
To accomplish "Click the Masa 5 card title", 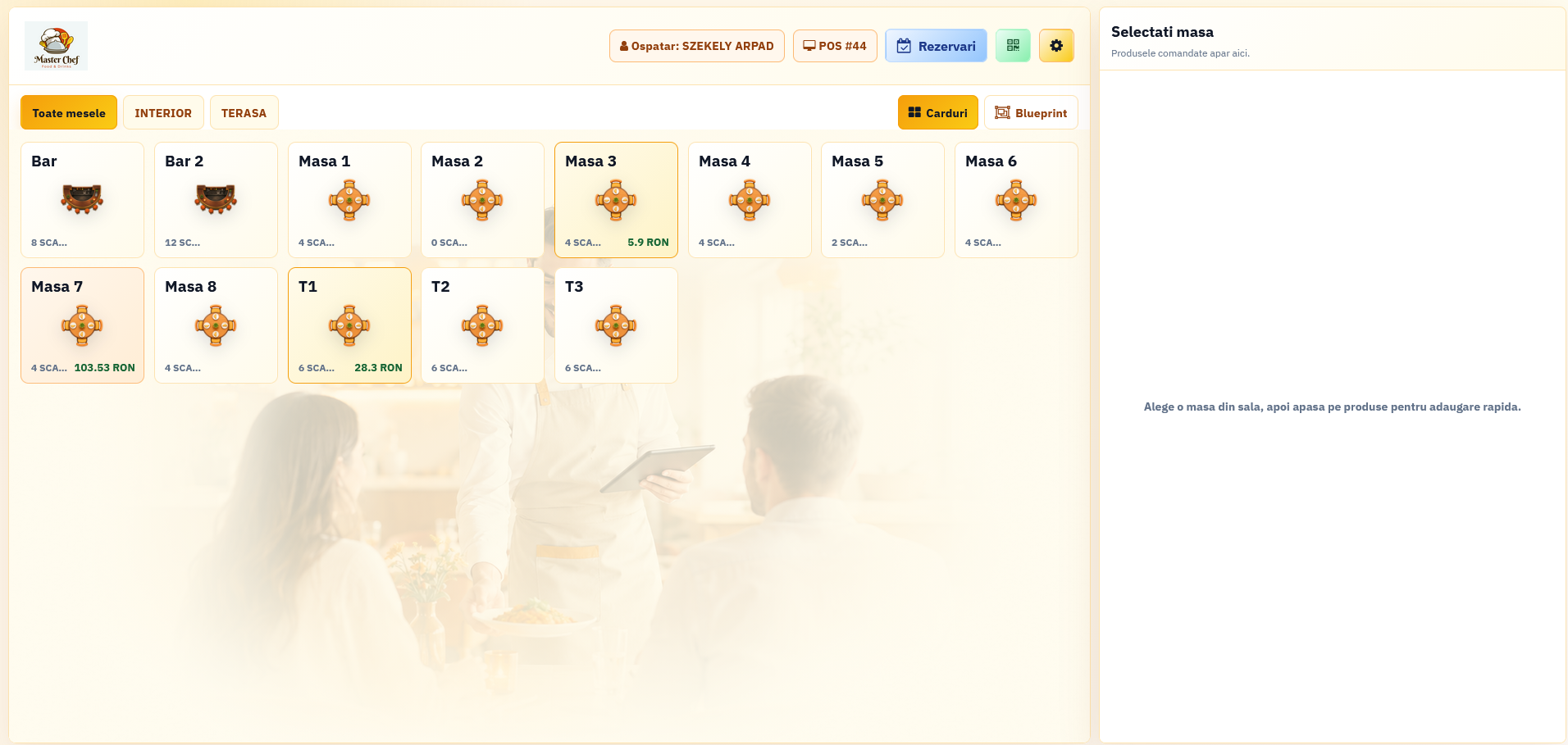I will [857, 161].
